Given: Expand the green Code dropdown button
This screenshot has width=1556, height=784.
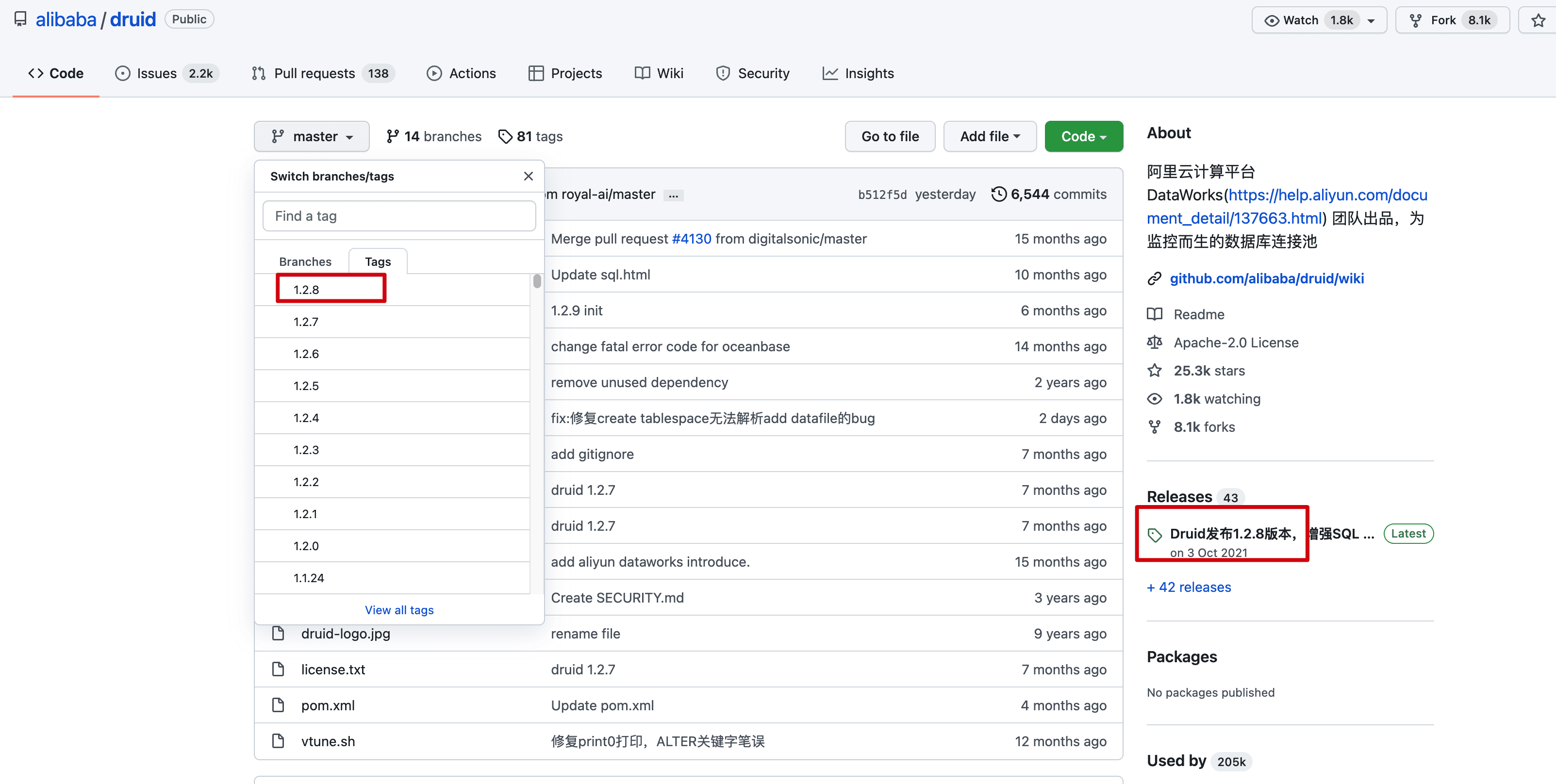Looking at the screenshot, I should click(x=1083, y=136).
